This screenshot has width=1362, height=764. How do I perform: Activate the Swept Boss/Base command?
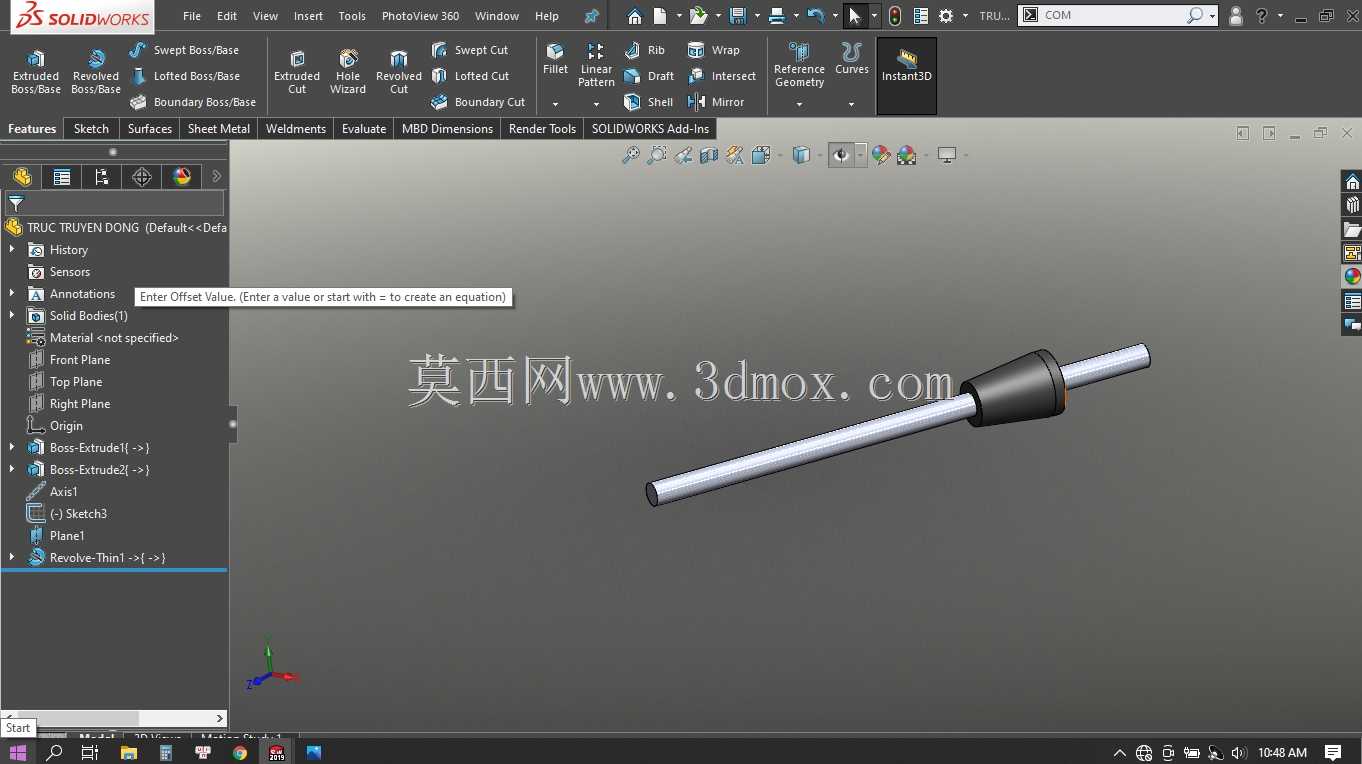[x=185, y=50]
